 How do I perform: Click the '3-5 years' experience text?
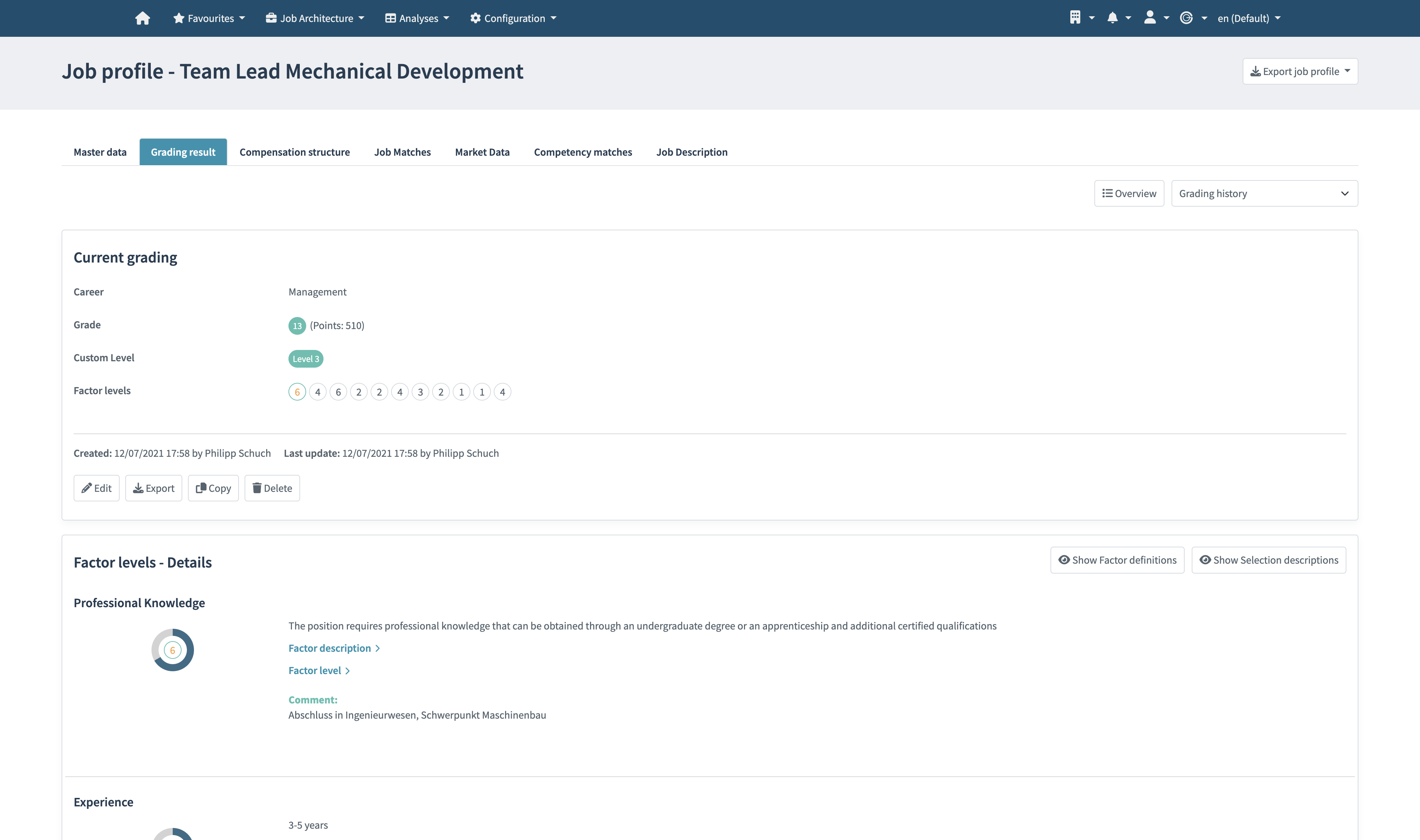(x=308, y=825)
